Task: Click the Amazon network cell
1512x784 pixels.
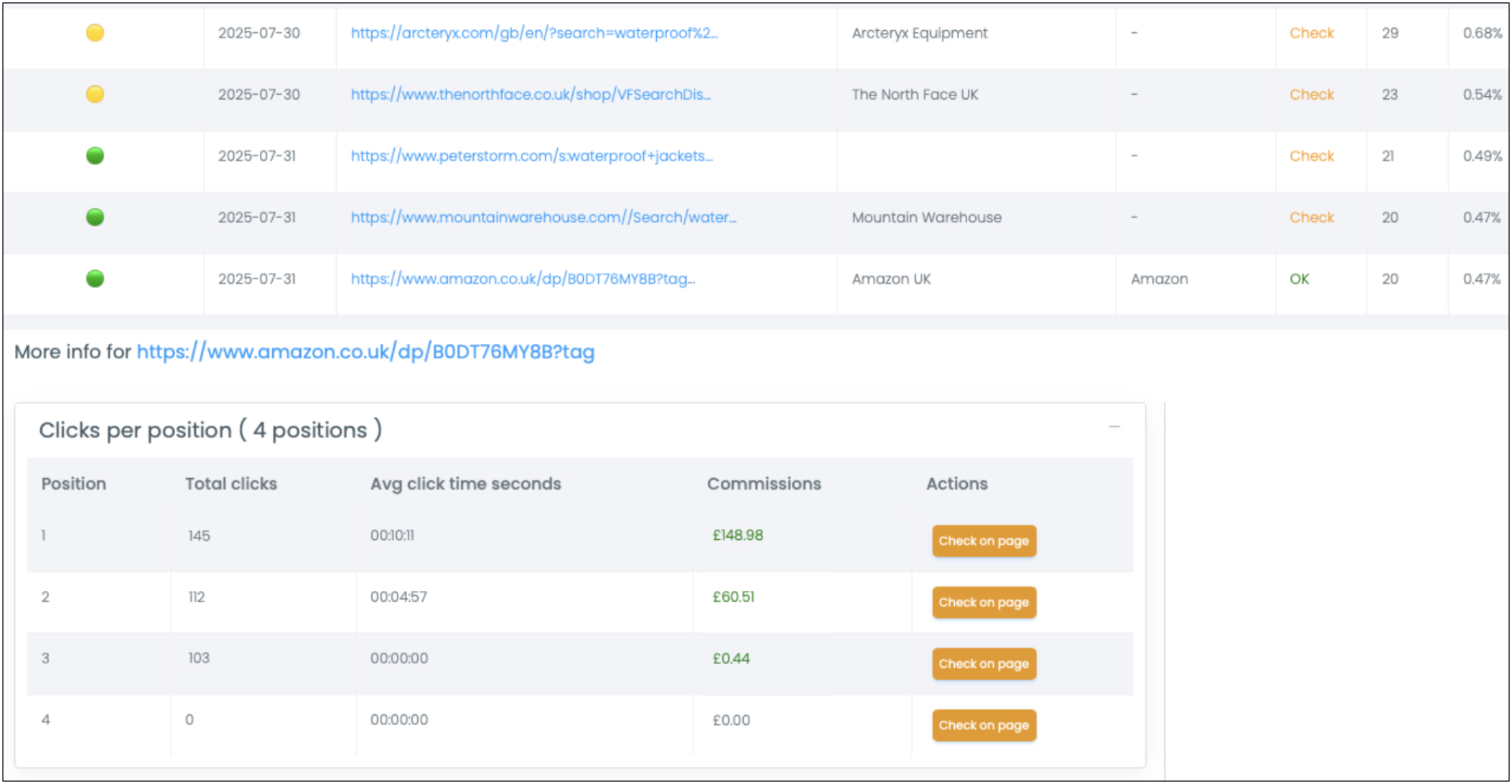Action: tap(1159, 279)
